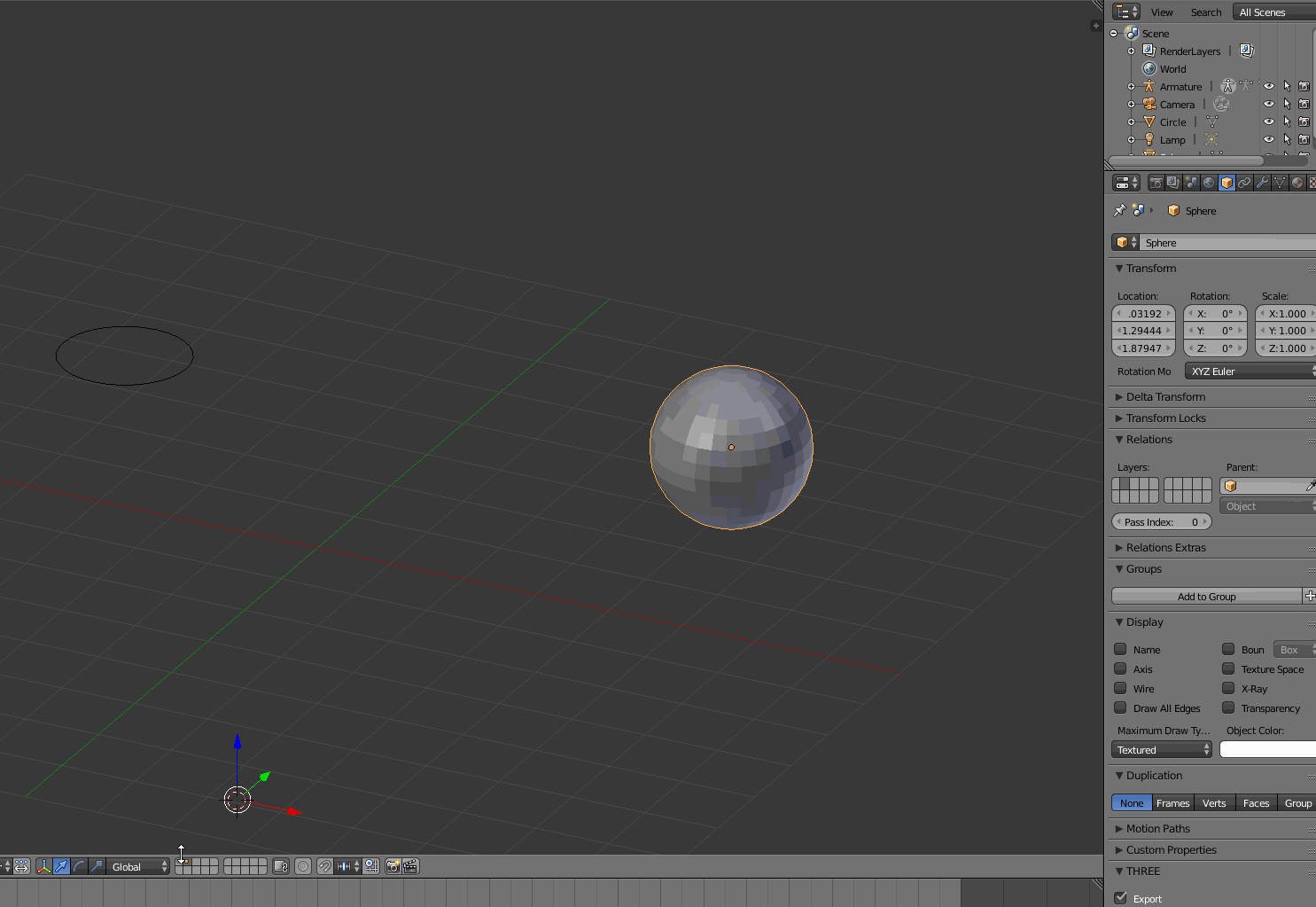This screenshot has width=1316, height=907.
Task: Click the Sphere object name field
Action: point(1227,242)
